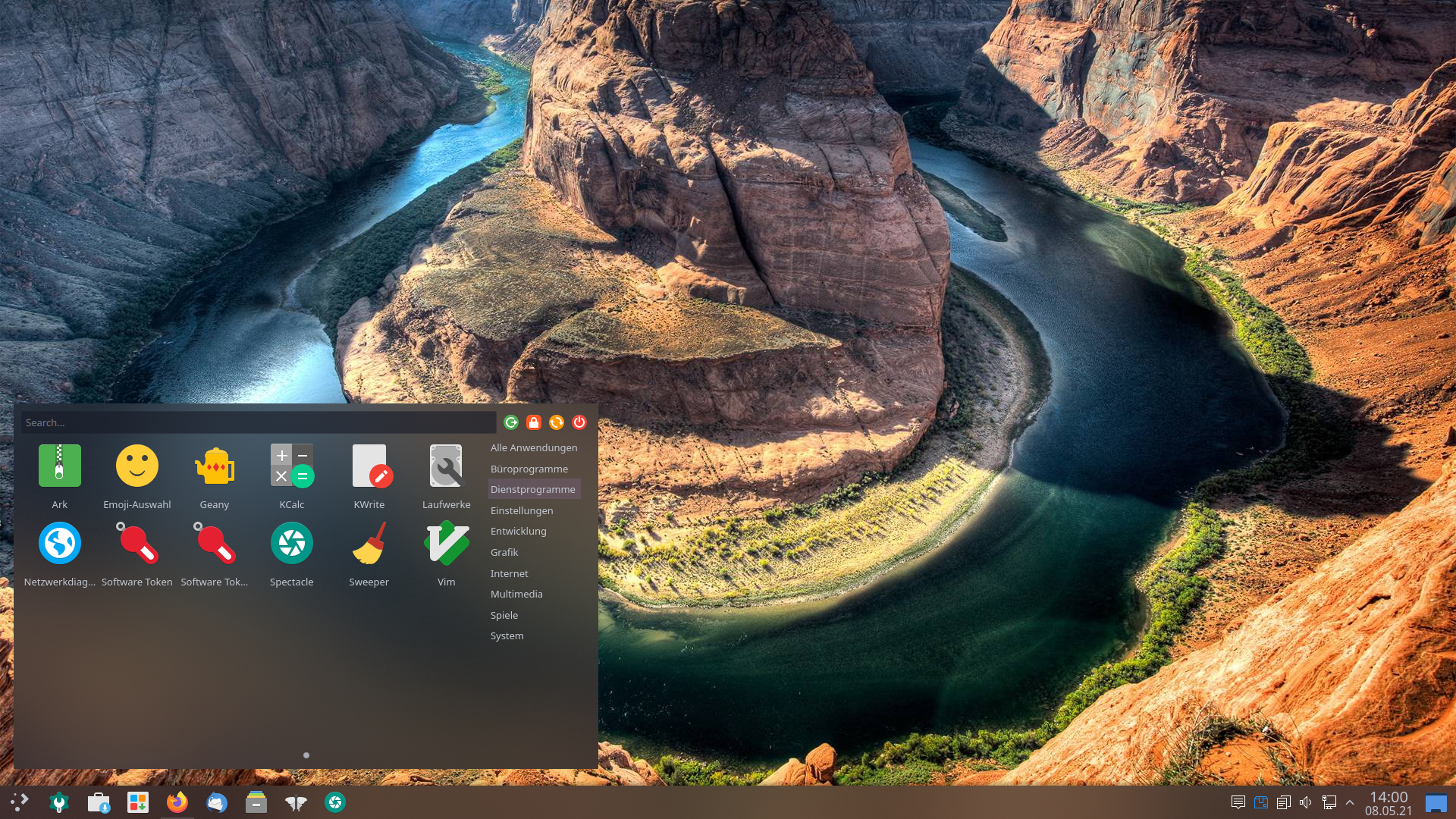Click the volume icon in system tray

[1305, 802]
